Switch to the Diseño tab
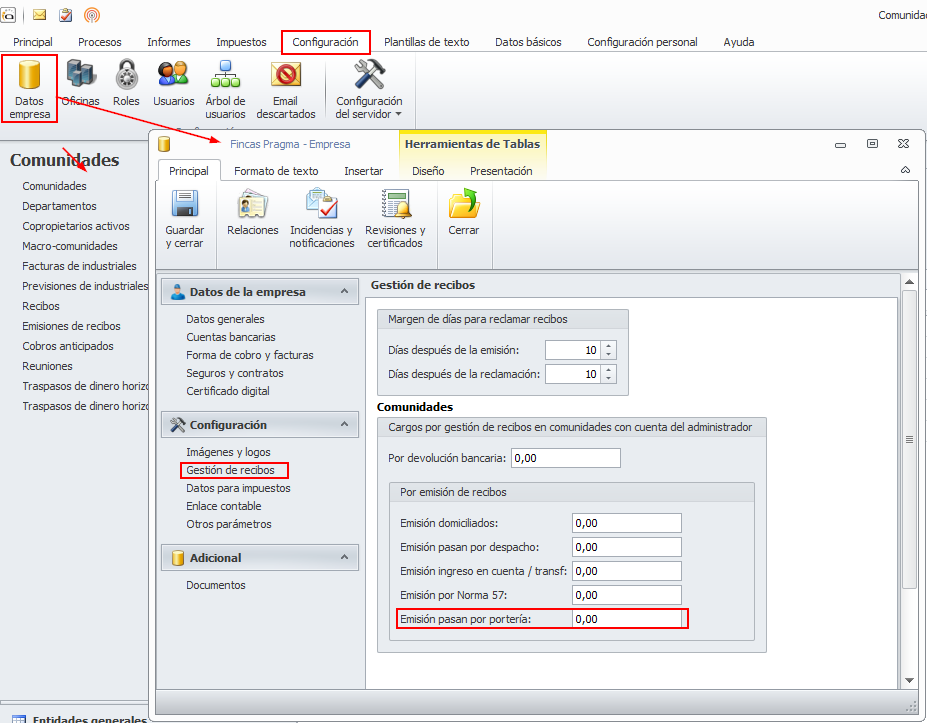 click(x=428, y=171)
